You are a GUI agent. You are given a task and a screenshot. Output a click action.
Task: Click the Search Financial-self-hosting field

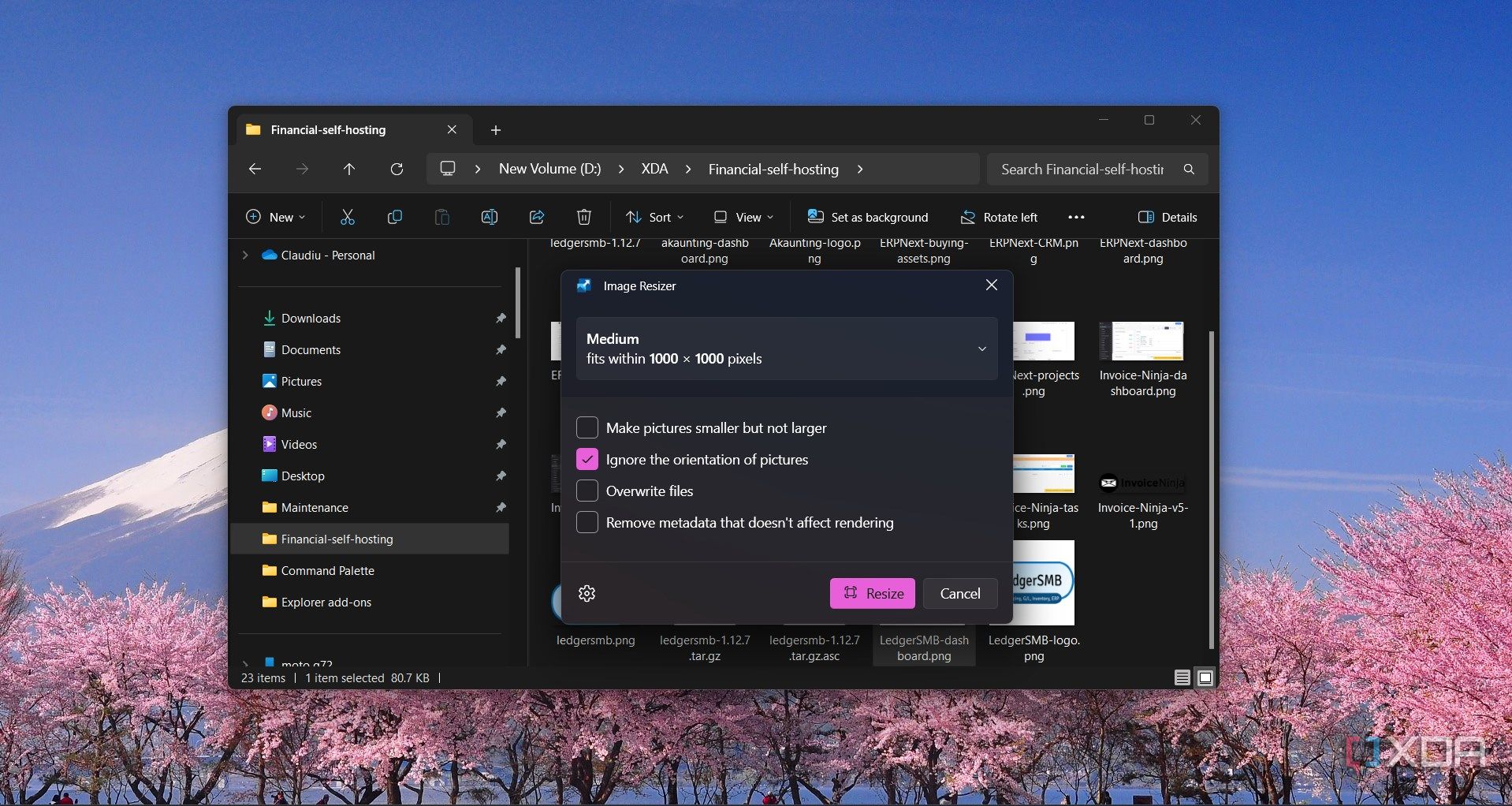[1097, 169]
